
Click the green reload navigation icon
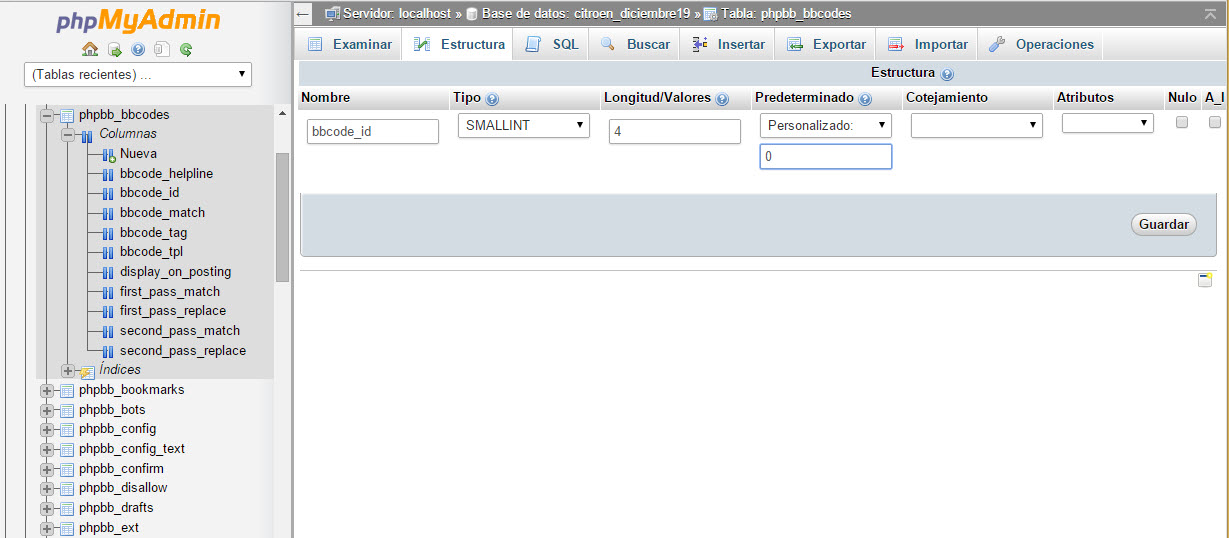click(186, 49)
